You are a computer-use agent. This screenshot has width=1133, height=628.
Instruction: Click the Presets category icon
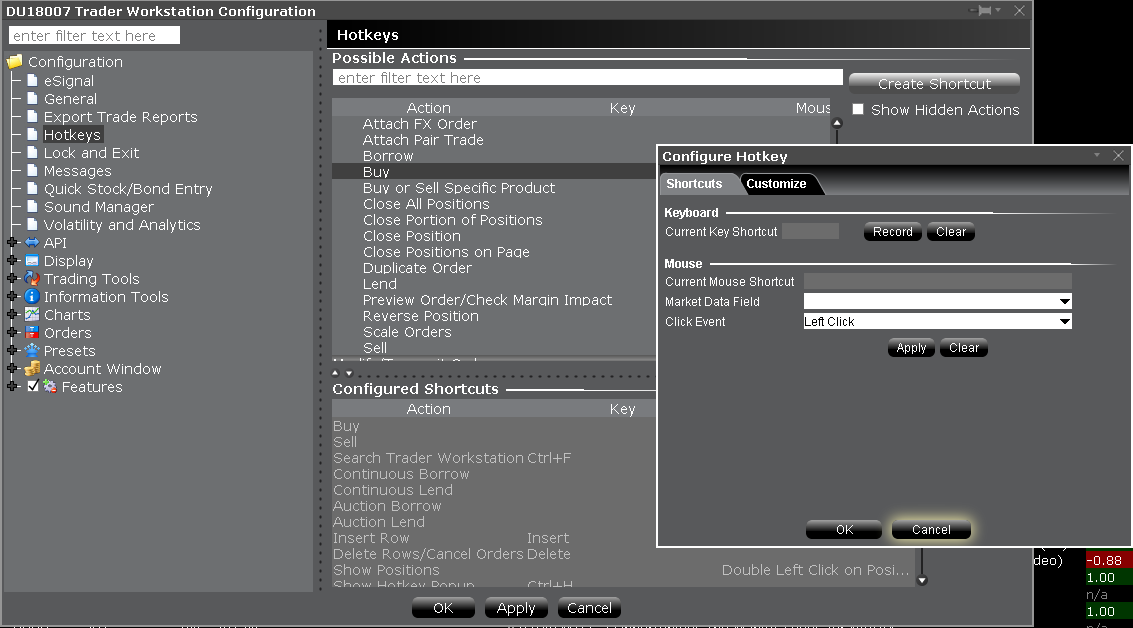point(32,351)
